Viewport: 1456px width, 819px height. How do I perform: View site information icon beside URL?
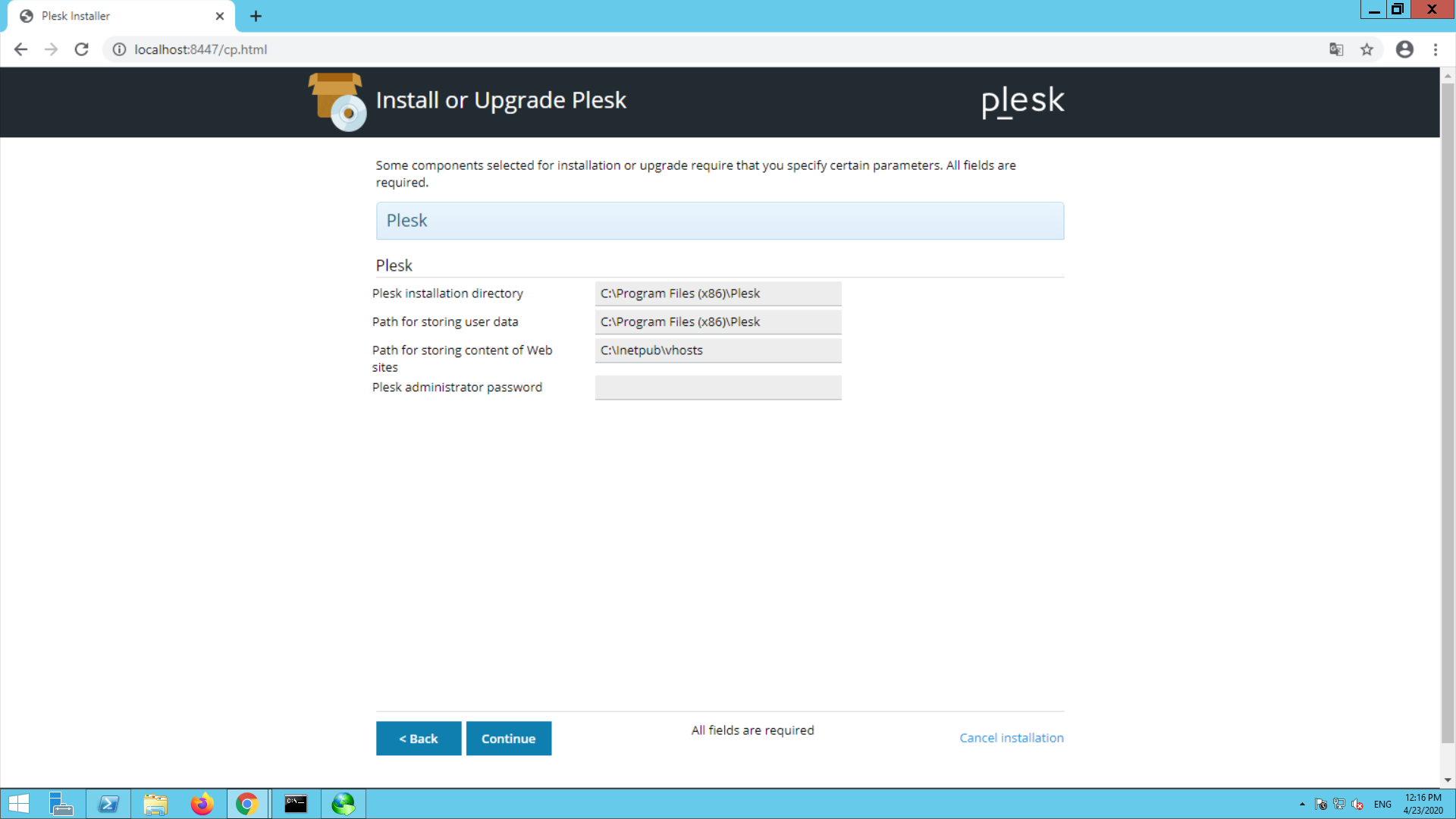119,49
